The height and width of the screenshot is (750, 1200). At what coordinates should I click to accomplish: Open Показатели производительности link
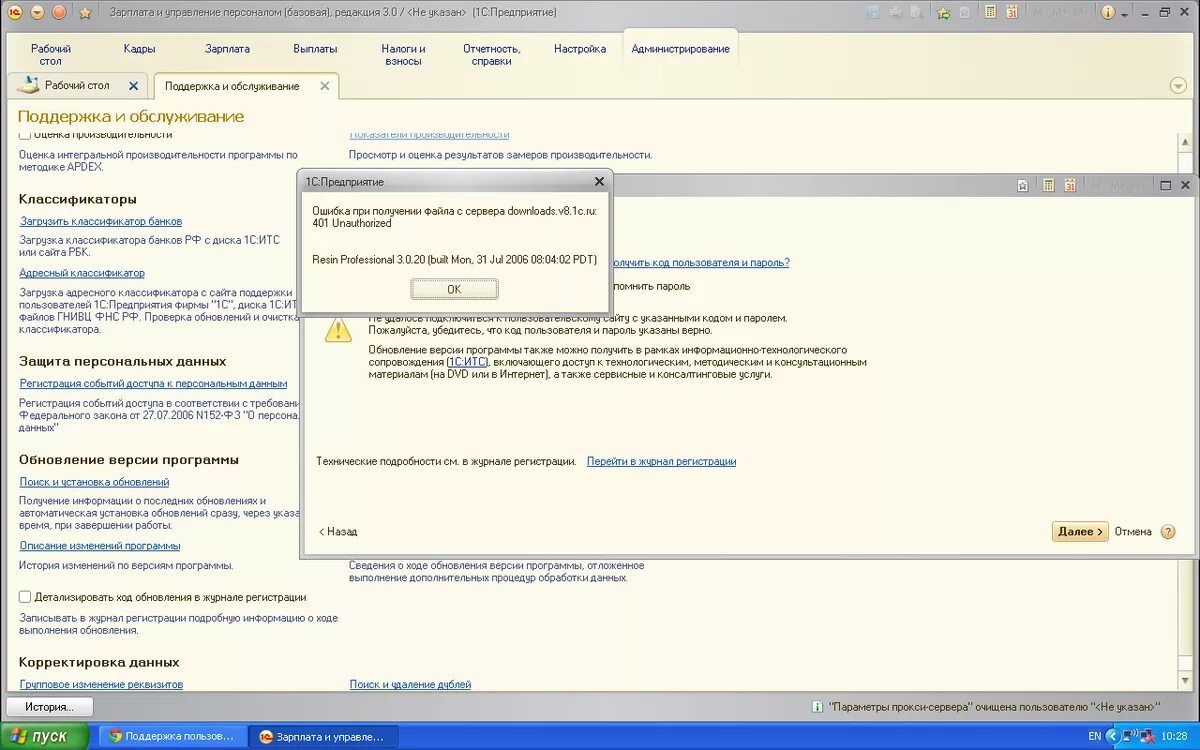pyautogui.click(x=429, y=134)
